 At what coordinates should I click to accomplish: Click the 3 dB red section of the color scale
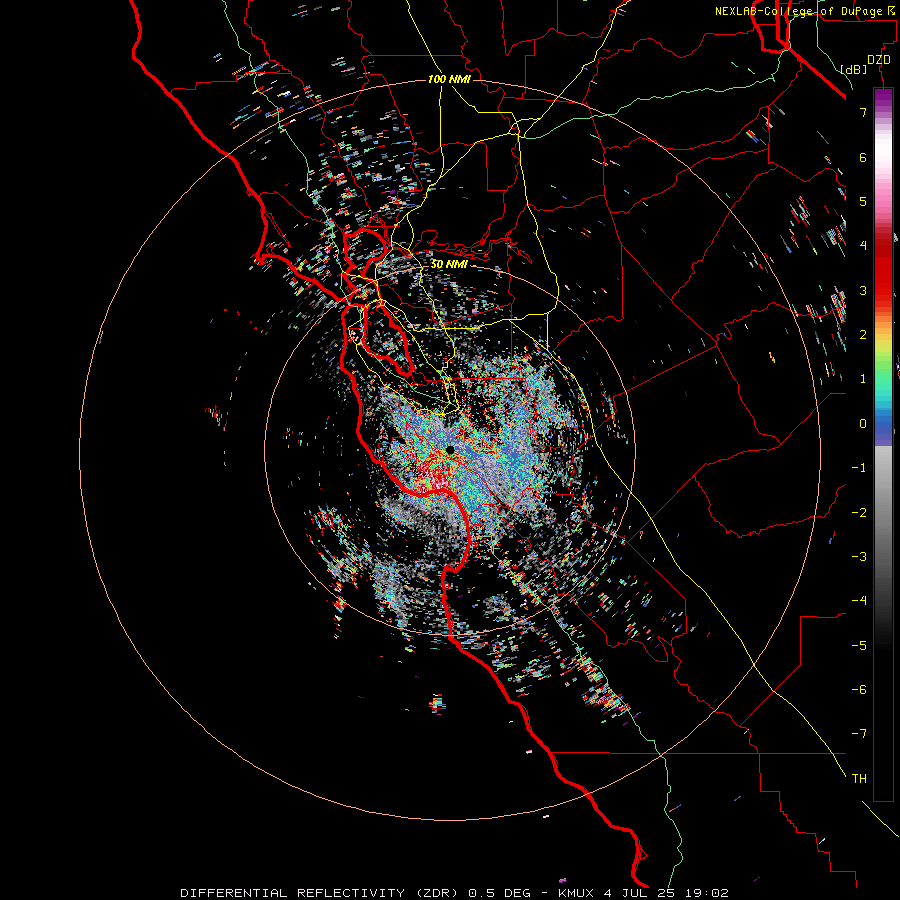[x=883, y=290]
